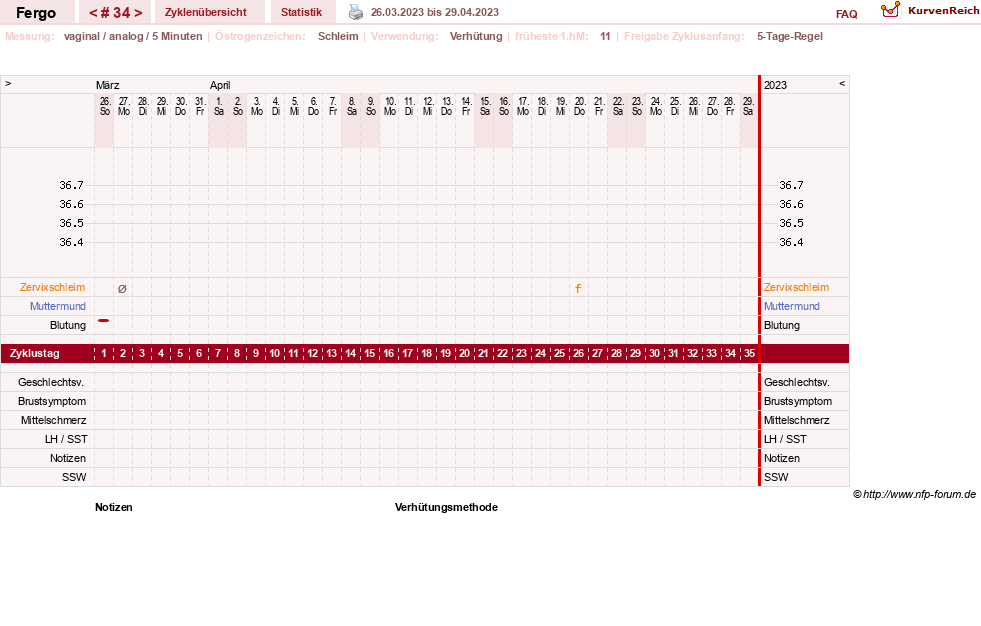This screenshot has height=626, width=981.
Task: Click the Schleim estrogen sign value
Action: pos(338,36)
